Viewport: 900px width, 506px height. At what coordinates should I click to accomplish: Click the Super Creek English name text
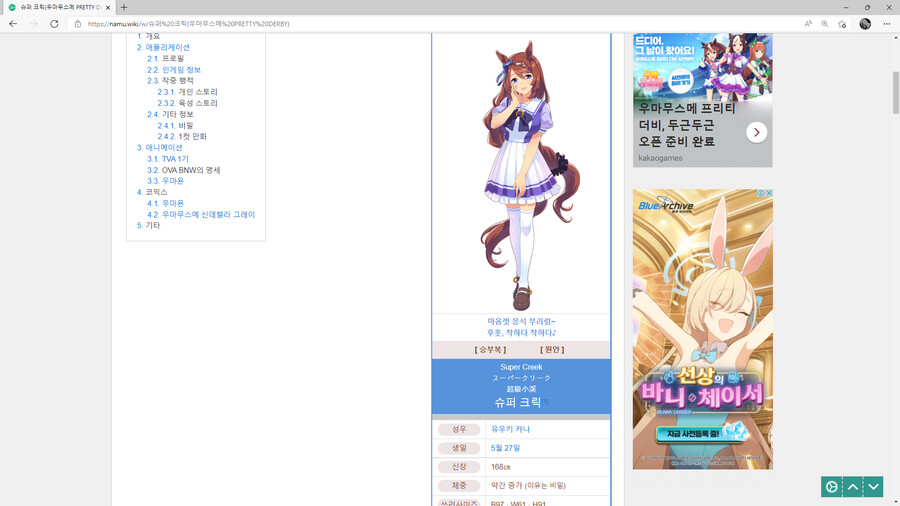click(x=521, y=367)
